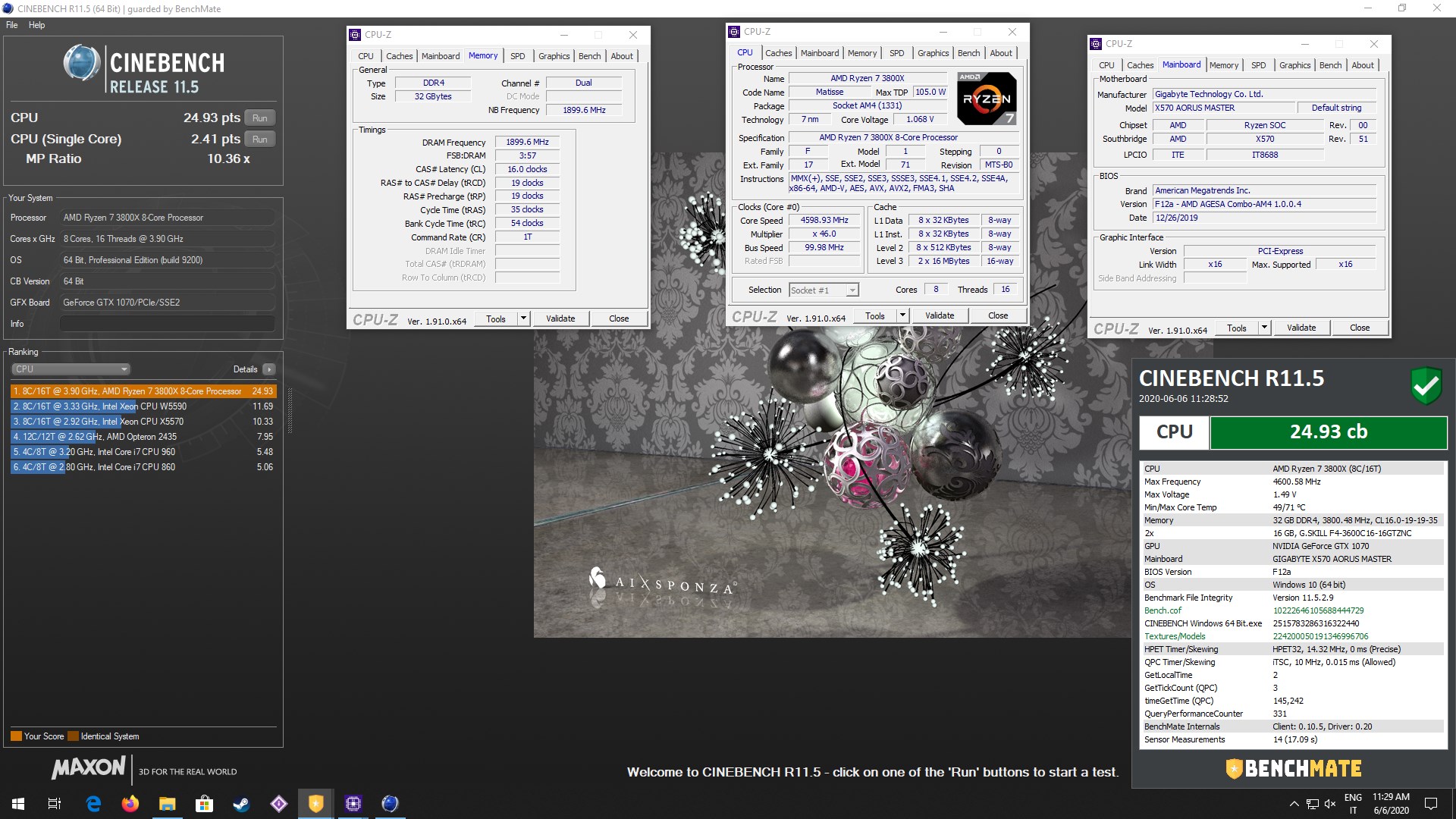Click the purple diamond taskbar icon
This screenshot has height=819, width=1456.
coord(278,804)
